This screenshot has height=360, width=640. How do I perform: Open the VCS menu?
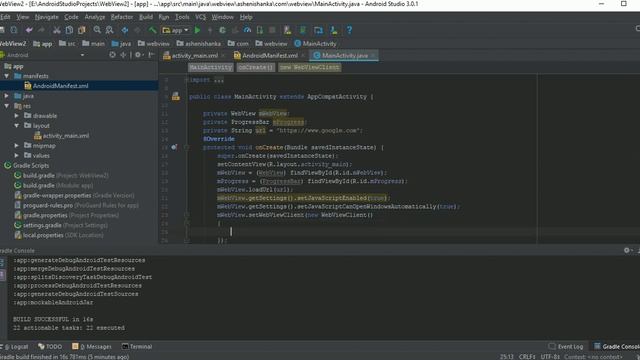point(200,17)
